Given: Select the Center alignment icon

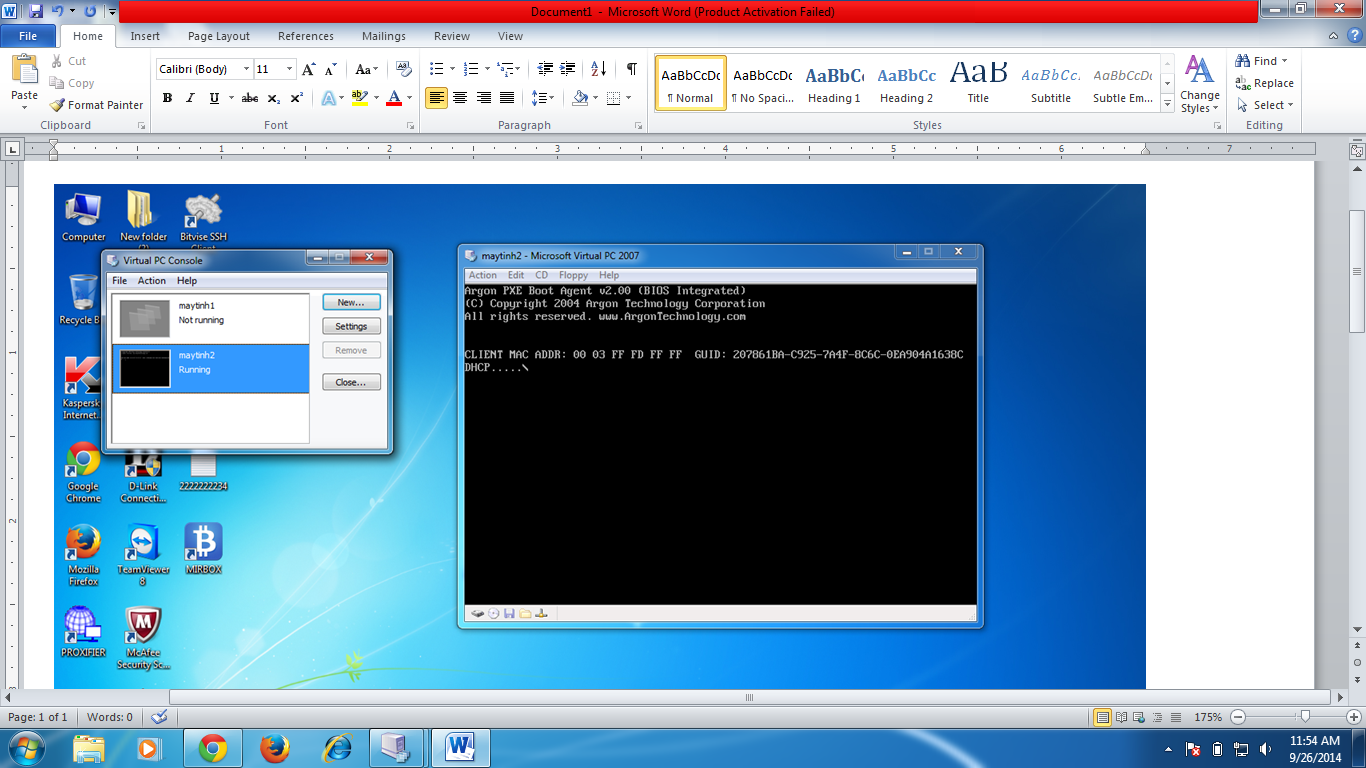Looking at the screenshot, I should click(460, 98).
